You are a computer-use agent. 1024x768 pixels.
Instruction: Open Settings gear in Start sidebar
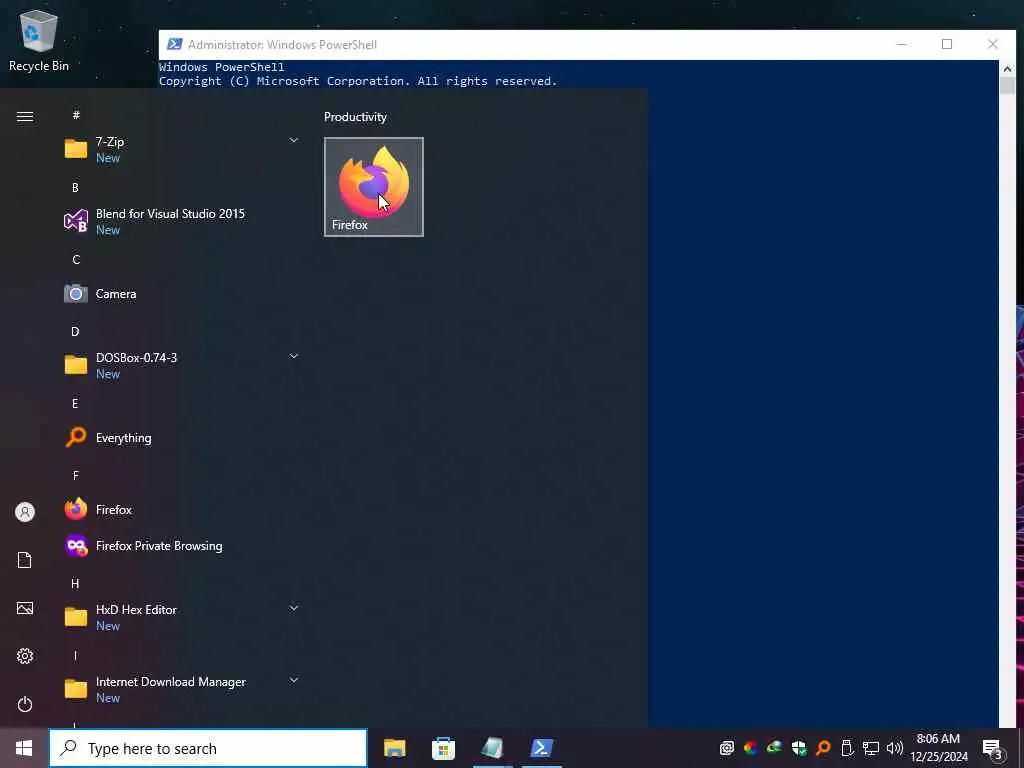(x=25, y=656)
